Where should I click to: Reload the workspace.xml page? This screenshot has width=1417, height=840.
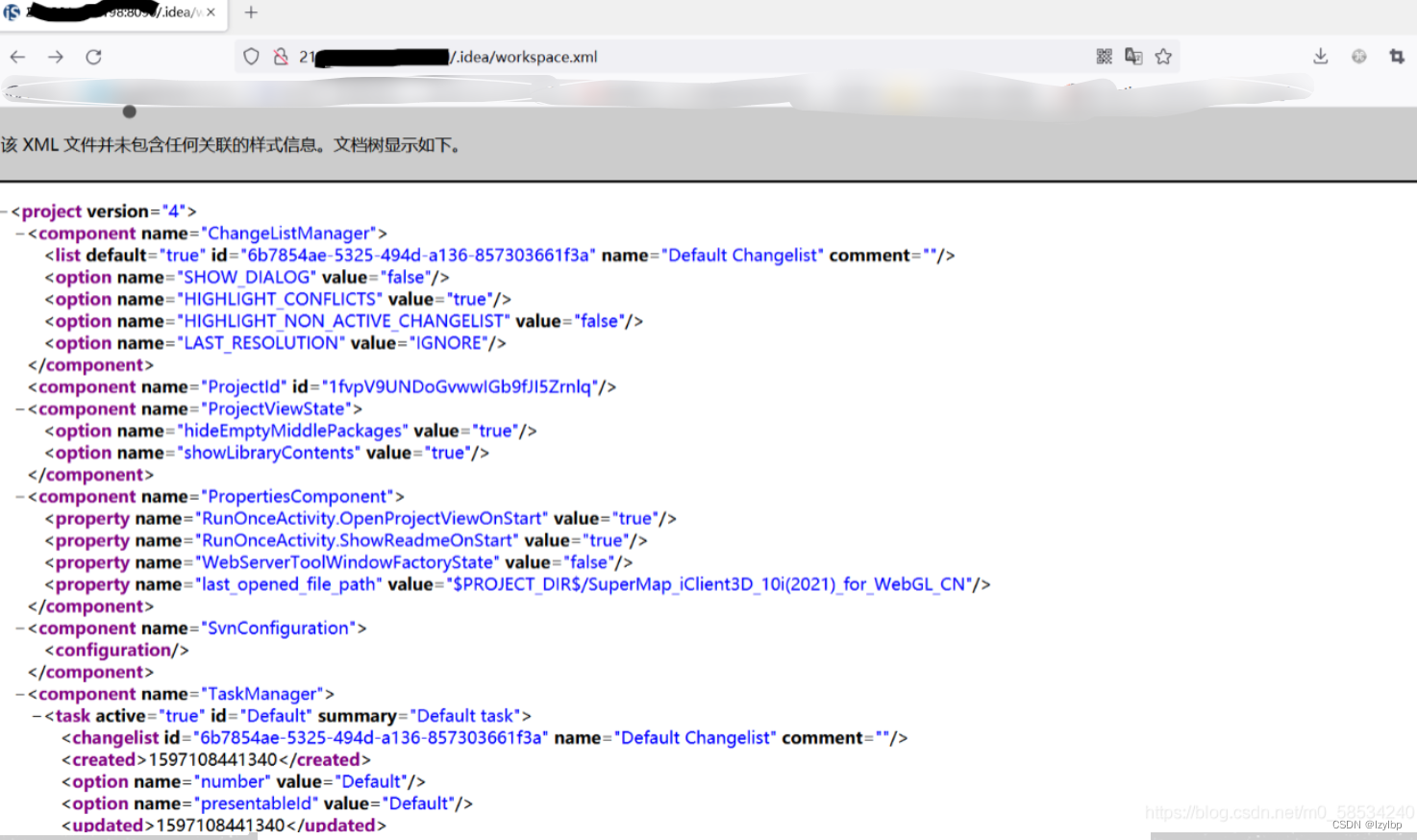[93, 57]
